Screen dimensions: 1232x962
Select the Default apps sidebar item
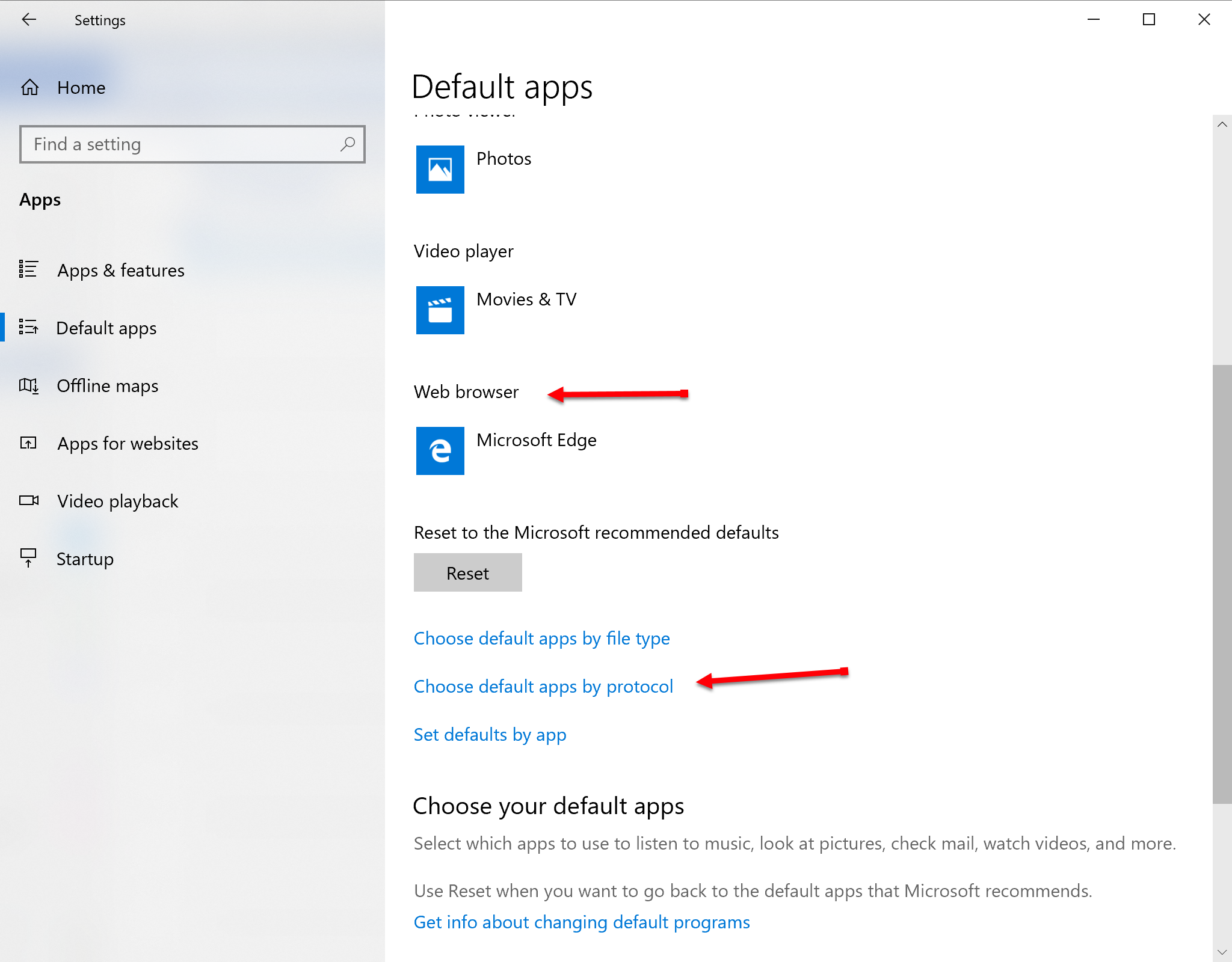(x=106, y=328)
